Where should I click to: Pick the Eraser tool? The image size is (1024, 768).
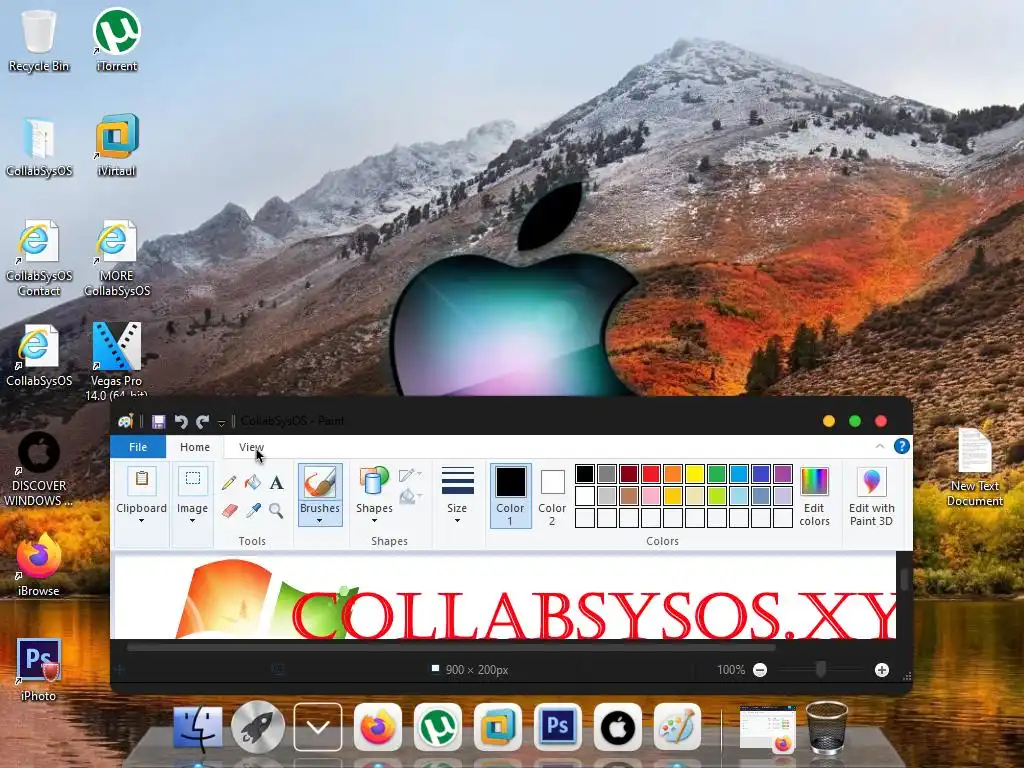point(229,510)
